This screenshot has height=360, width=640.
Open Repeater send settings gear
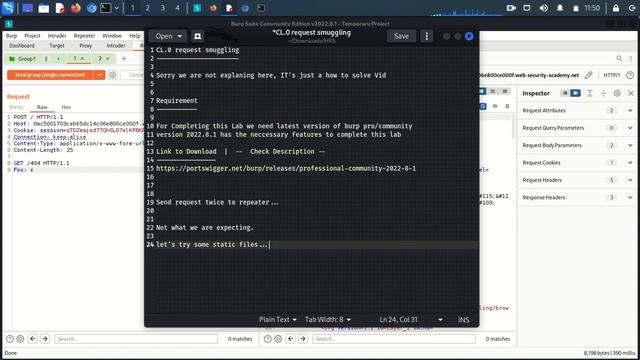(x=113, y=75)
